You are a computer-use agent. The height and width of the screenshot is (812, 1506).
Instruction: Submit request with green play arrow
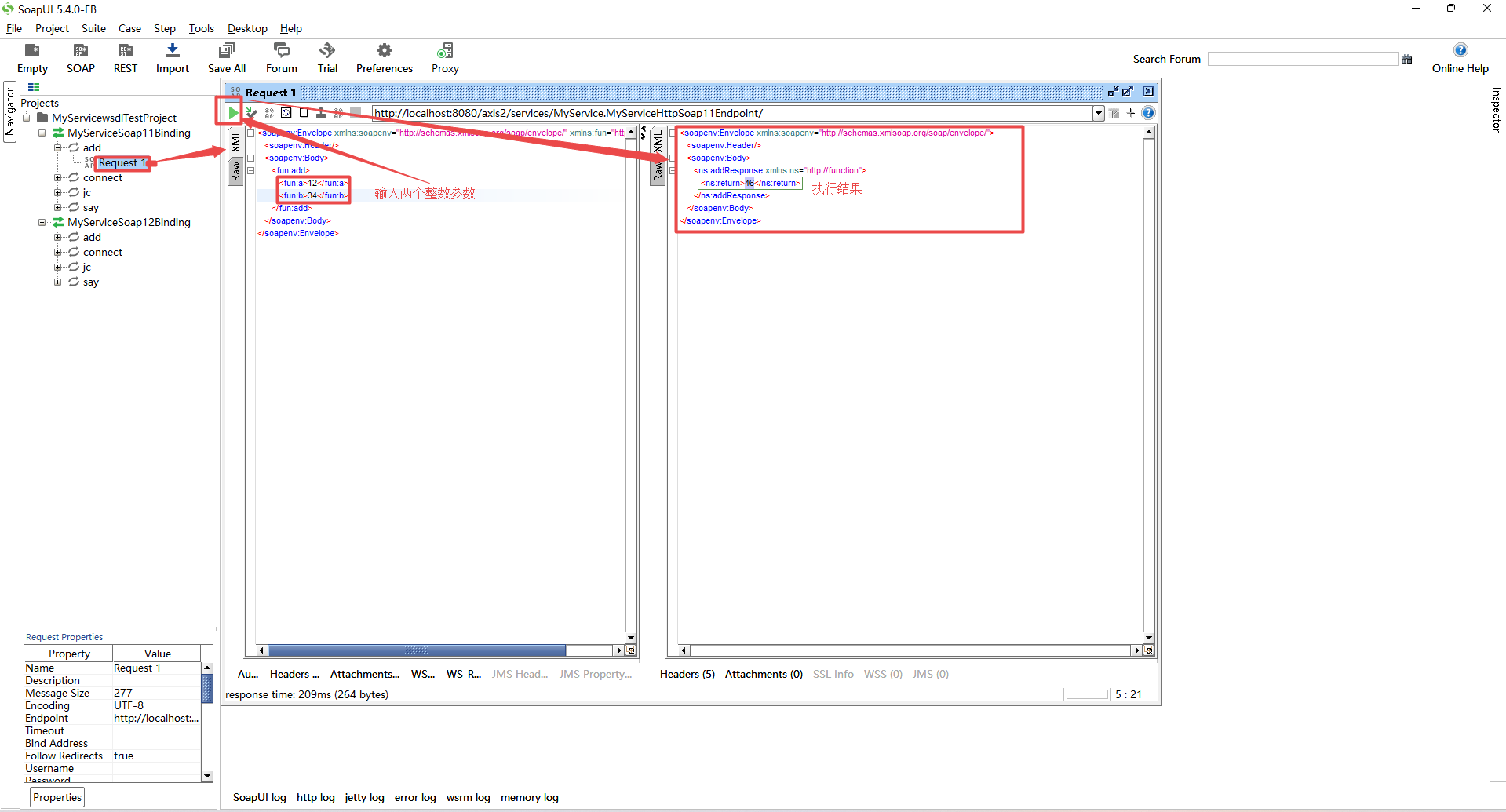[233, 113]
